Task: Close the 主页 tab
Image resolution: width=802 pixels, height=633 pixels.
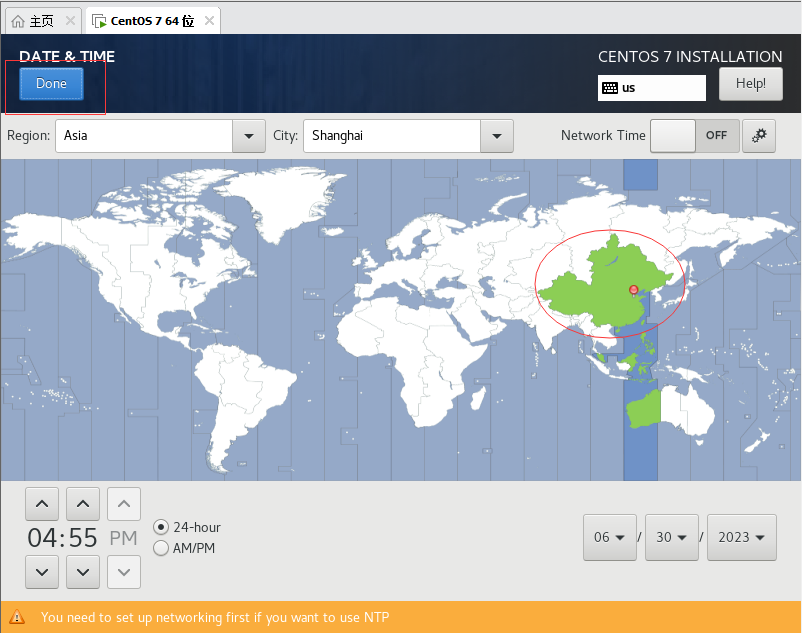Action: tap(70, 21)
